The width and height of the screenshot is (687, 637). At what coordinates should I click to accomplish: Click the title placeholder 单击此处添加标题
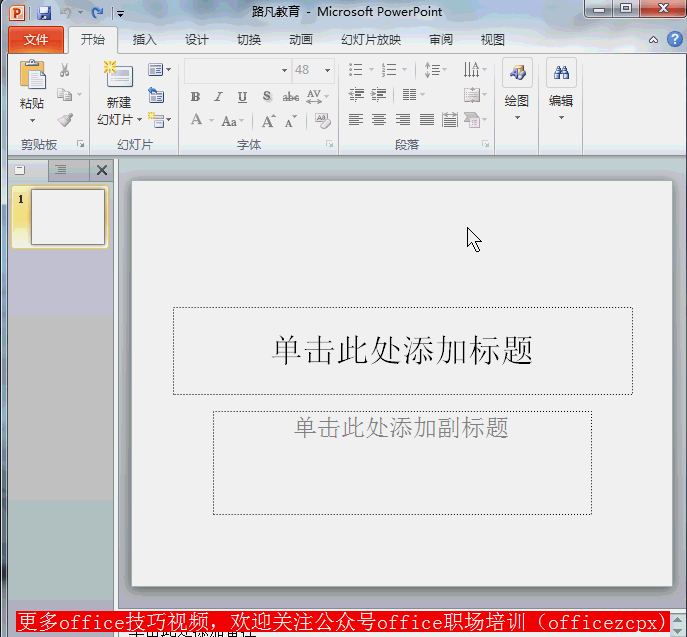(x=402, y=350)
